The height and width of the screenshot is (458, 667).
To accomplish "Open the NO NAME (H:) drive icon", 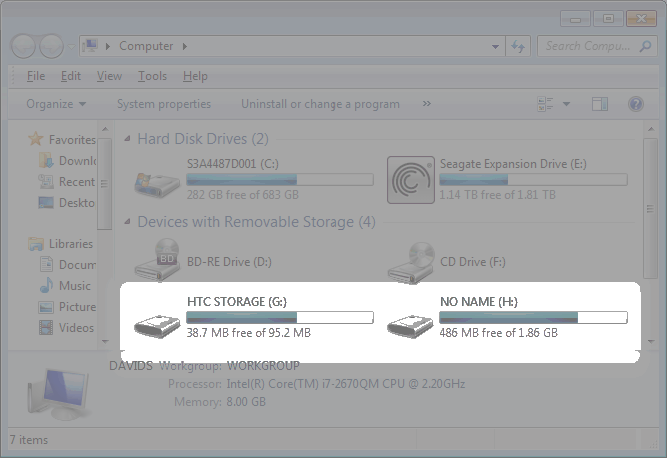I will pyautogui.click(x=410, y=323).
